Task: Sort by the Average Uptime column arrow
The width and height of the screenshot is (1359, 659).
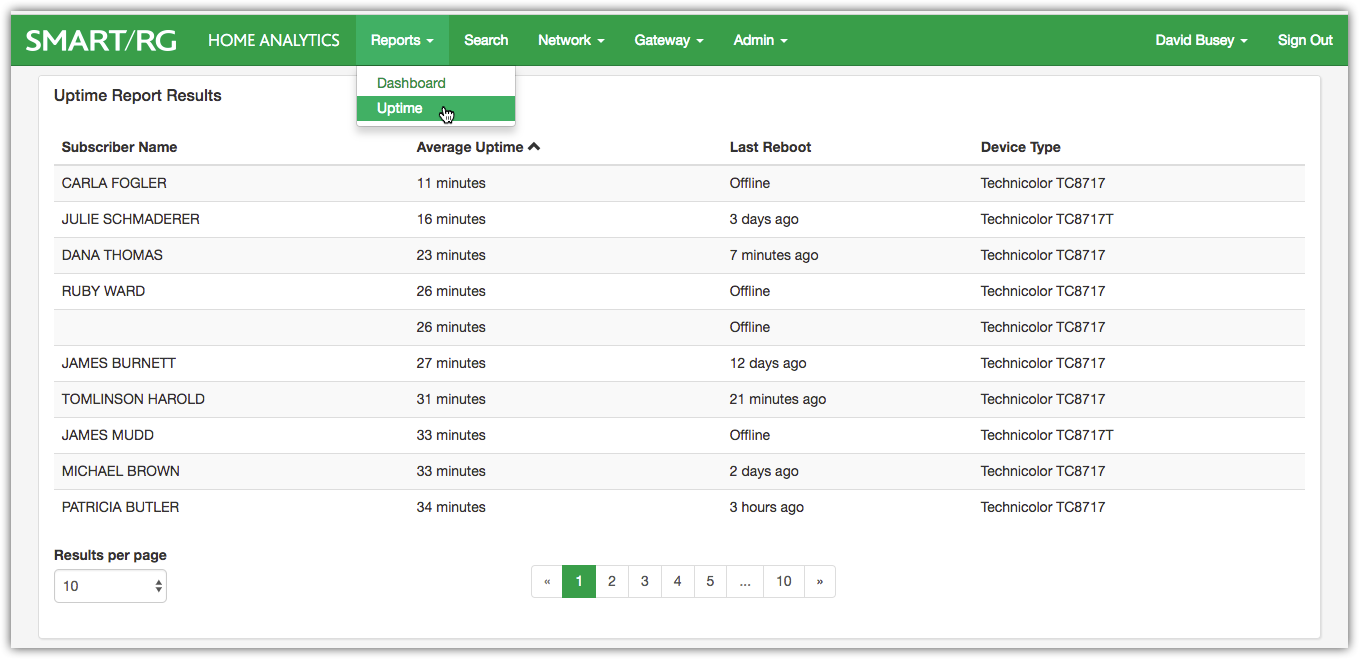Action: point(533,146)
